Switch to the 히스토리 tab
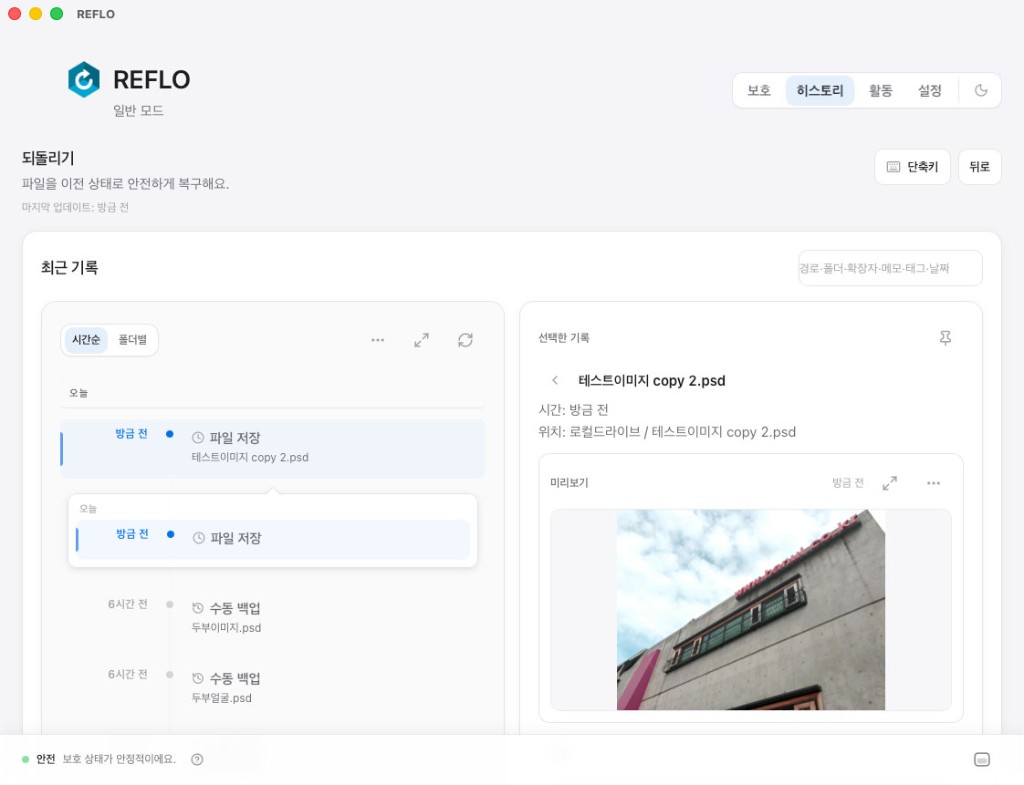This screenshot has width=1024, height=785. [x=820, y=91]
